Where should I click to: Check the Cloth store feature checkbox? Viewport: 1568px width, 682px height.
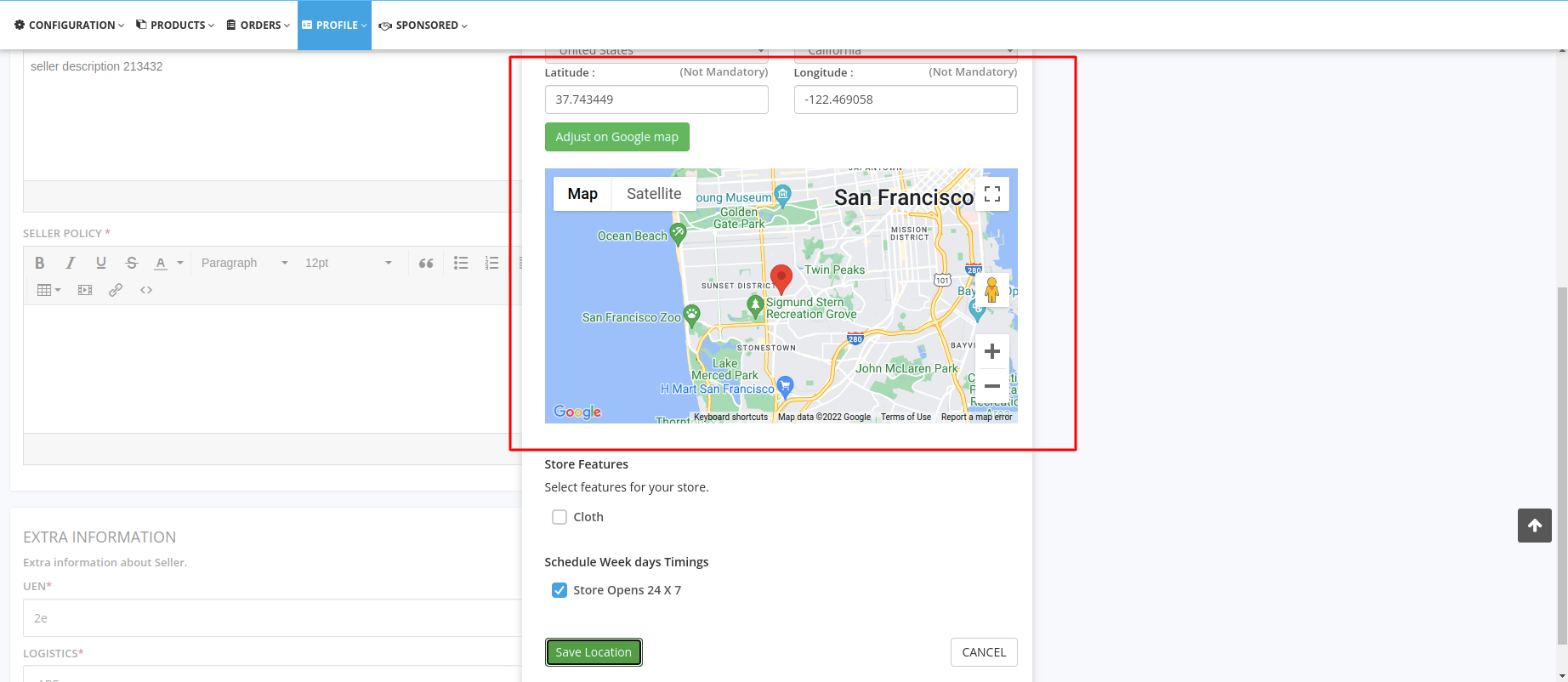tap(560, 517)
